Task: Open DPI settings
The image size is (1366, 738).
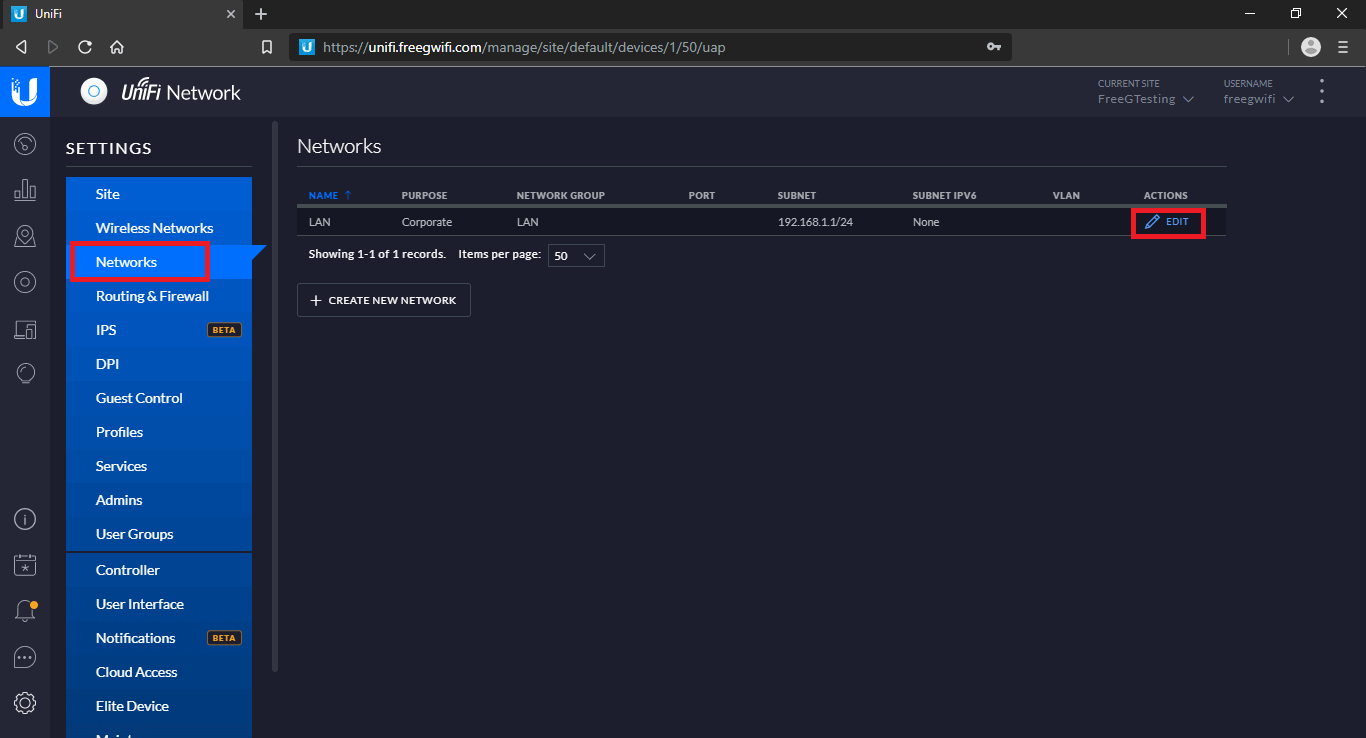Action: (159, 364)
